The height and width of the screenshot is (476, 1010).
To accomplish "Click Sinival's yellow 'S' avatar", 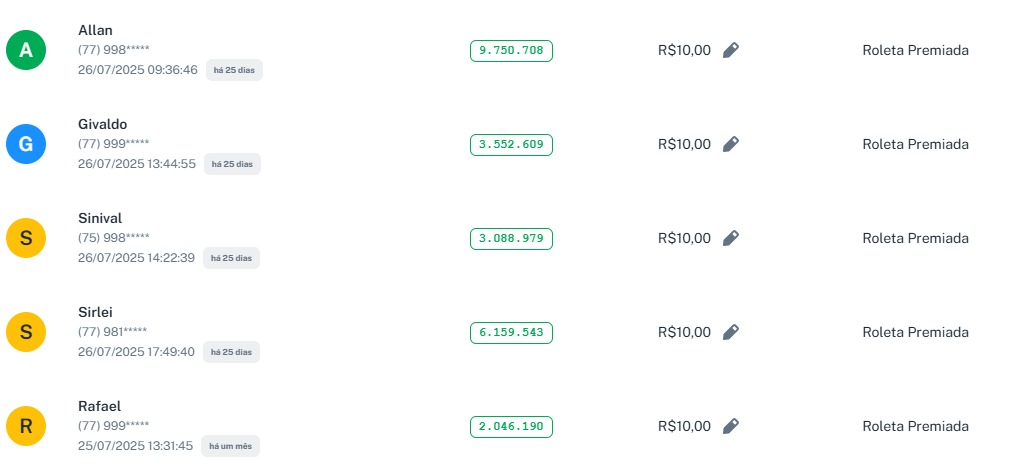I will pos(26,238).
